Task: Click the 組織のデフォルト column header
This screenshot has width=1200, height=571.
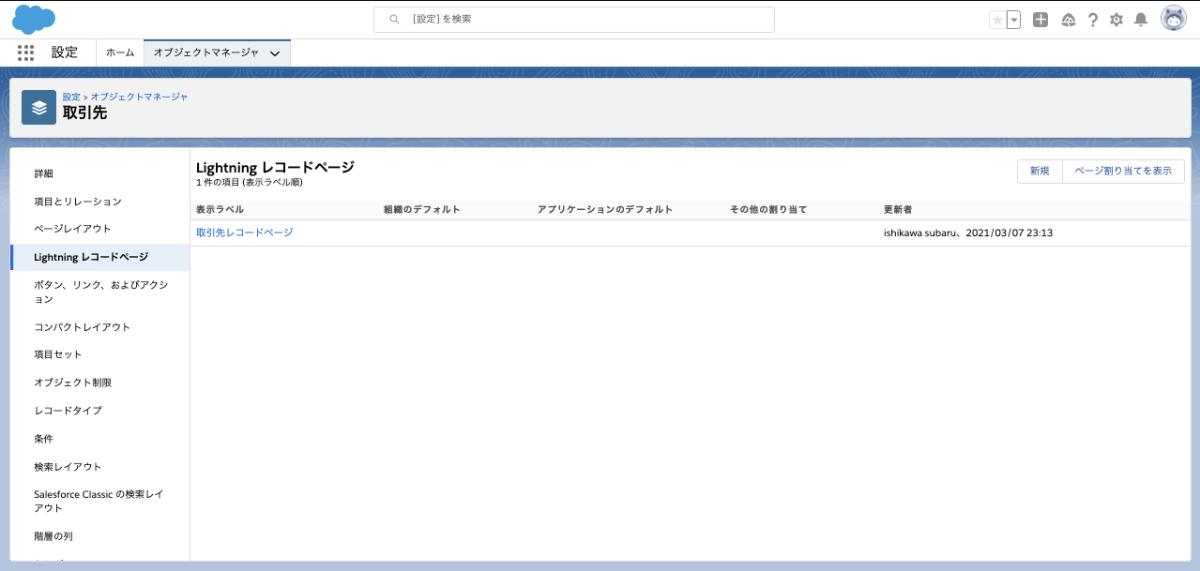Action: coord(422,210)
